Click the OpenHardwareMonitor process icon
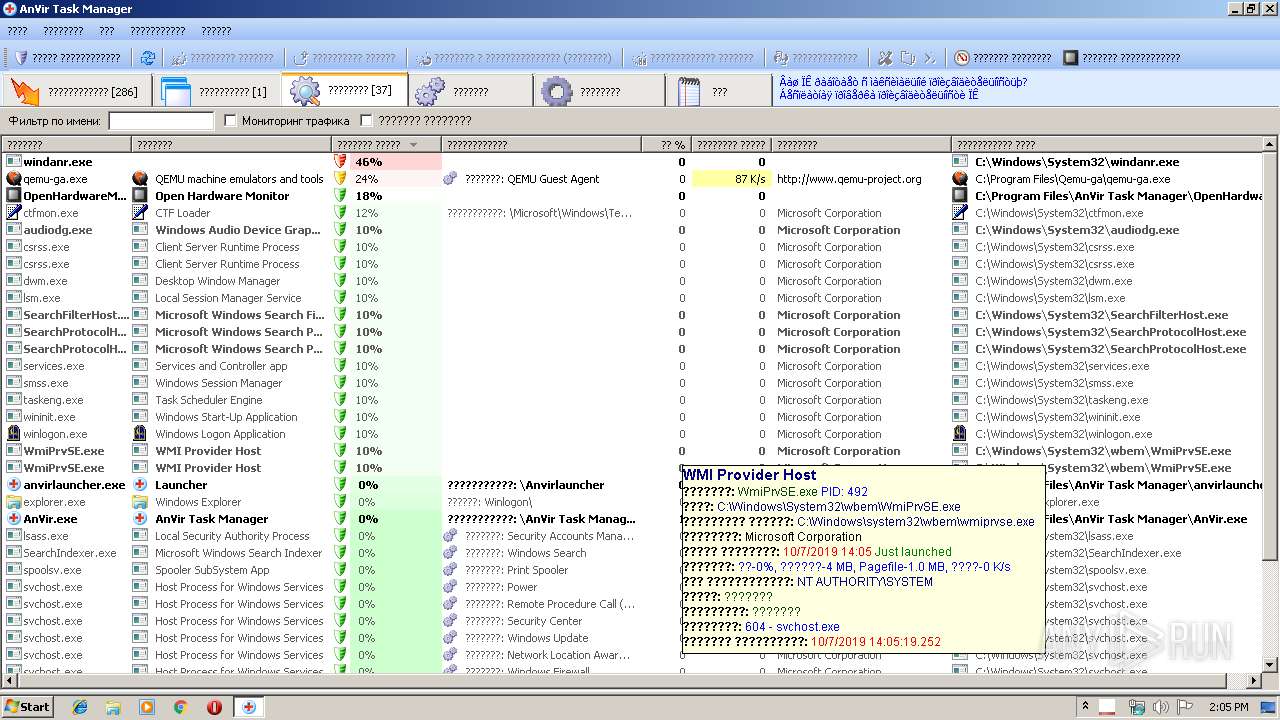Image resolution: width=1280 pixels, height=720 pixels. (14, 196)
